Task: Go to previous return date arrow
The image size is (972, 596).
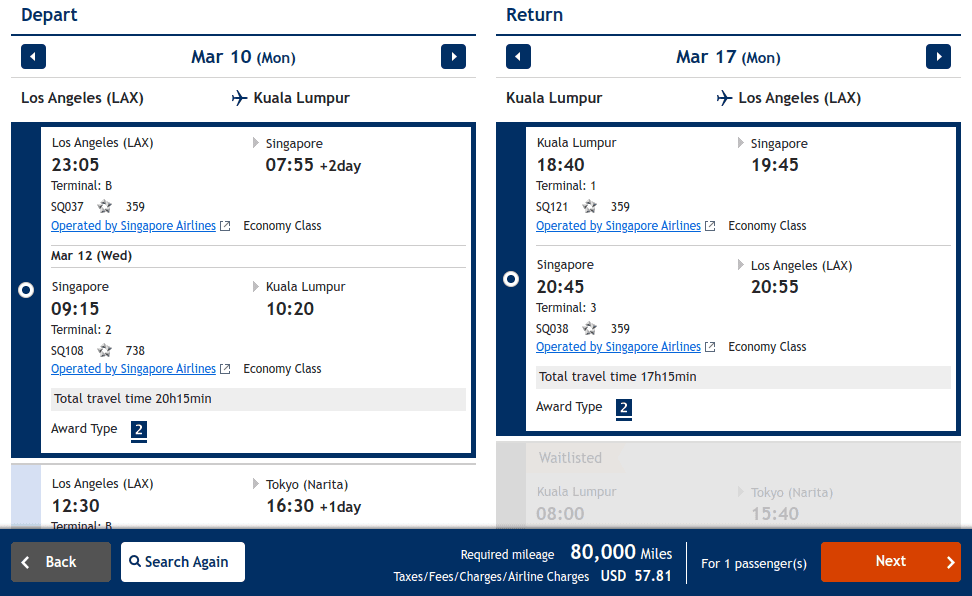Action: click(x=518, y=57)
